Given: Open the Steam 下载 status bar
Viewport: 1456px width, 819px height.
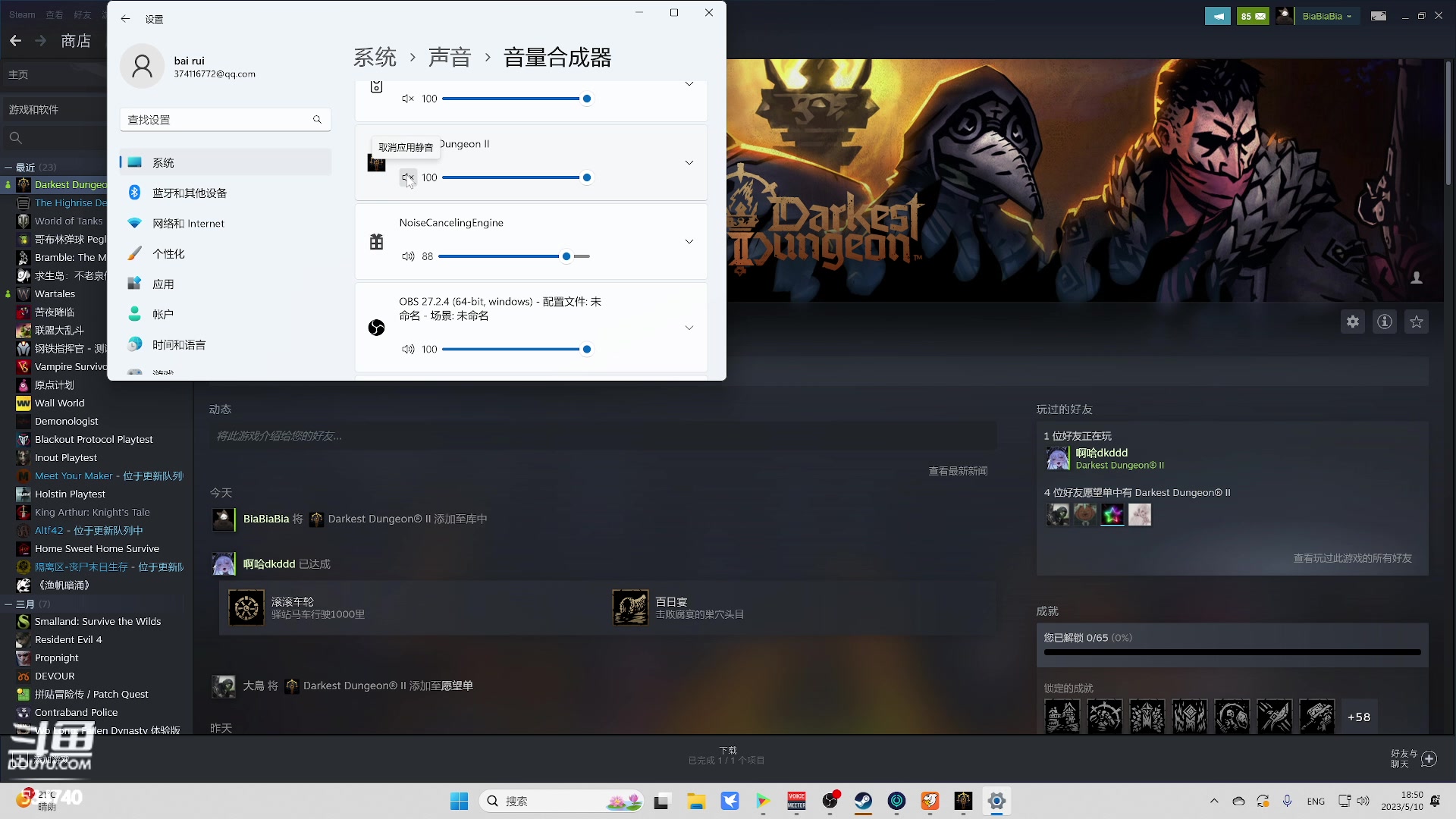Looking at the screenshot, I should tap(727, 755).
